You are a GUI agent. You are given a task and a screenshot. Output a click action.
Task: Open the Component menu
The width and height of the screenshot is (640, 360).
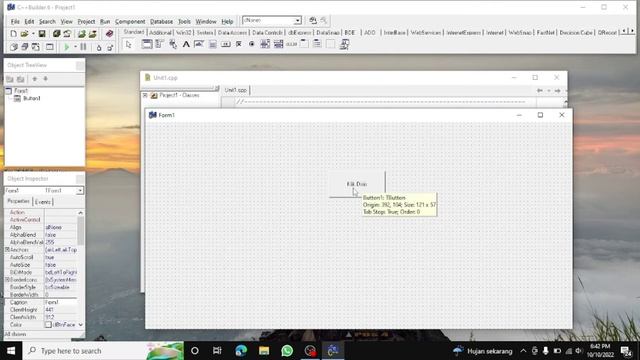[130, 22]
